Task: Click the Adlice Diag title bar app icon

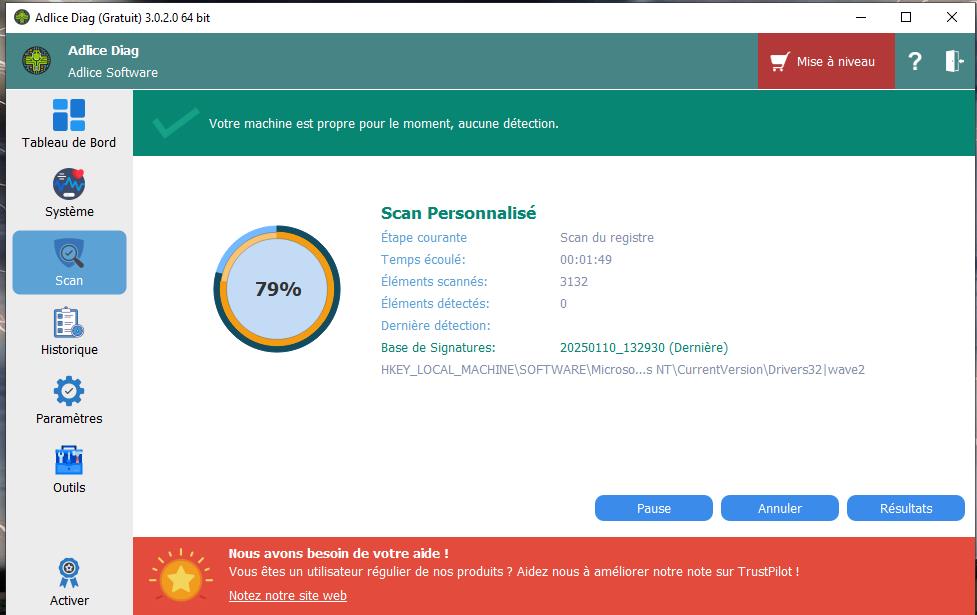Action: (x=22, y=17)
